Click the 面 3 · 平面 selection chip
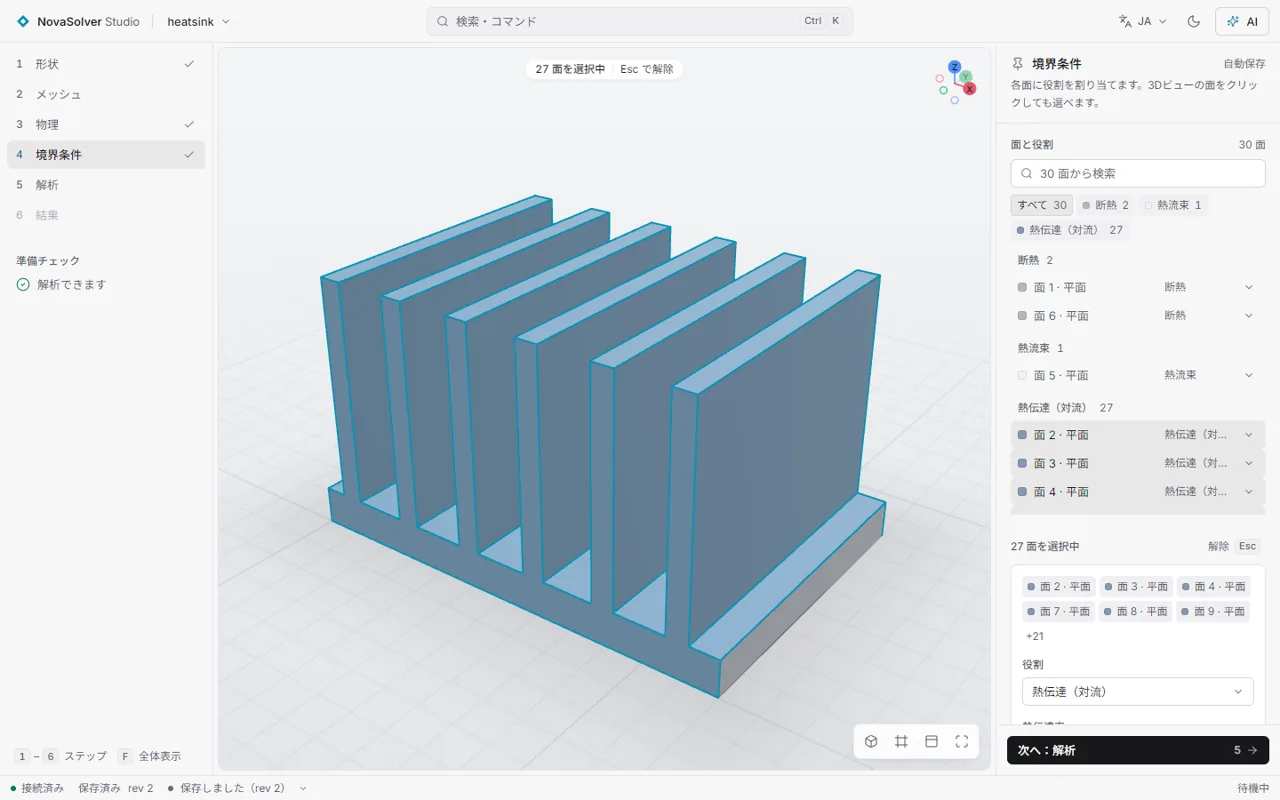The image size is (1280, 800). click(1136, 587)
